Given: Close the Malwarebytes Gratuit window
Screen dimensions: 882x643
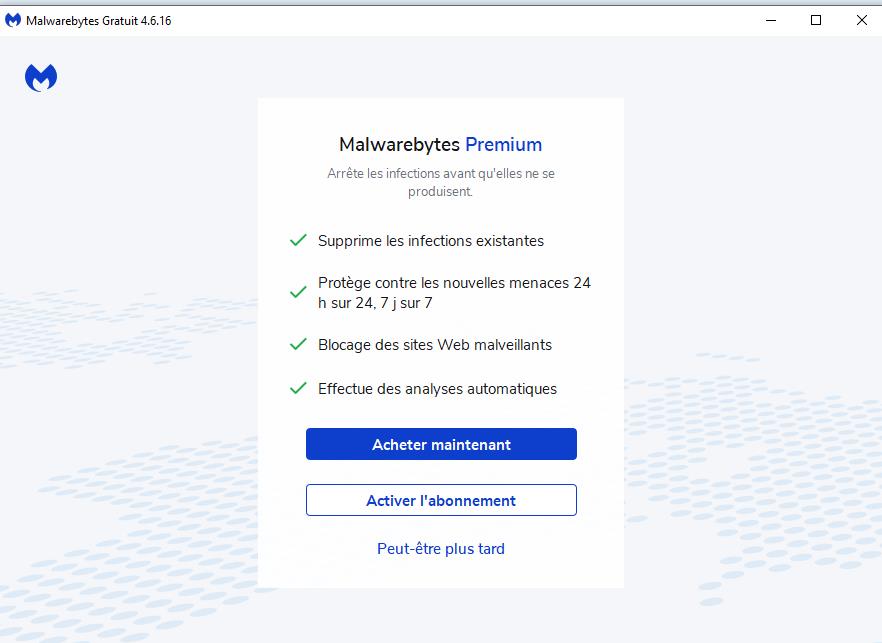Looking at the screenshot, I should (x=861, y=20).
